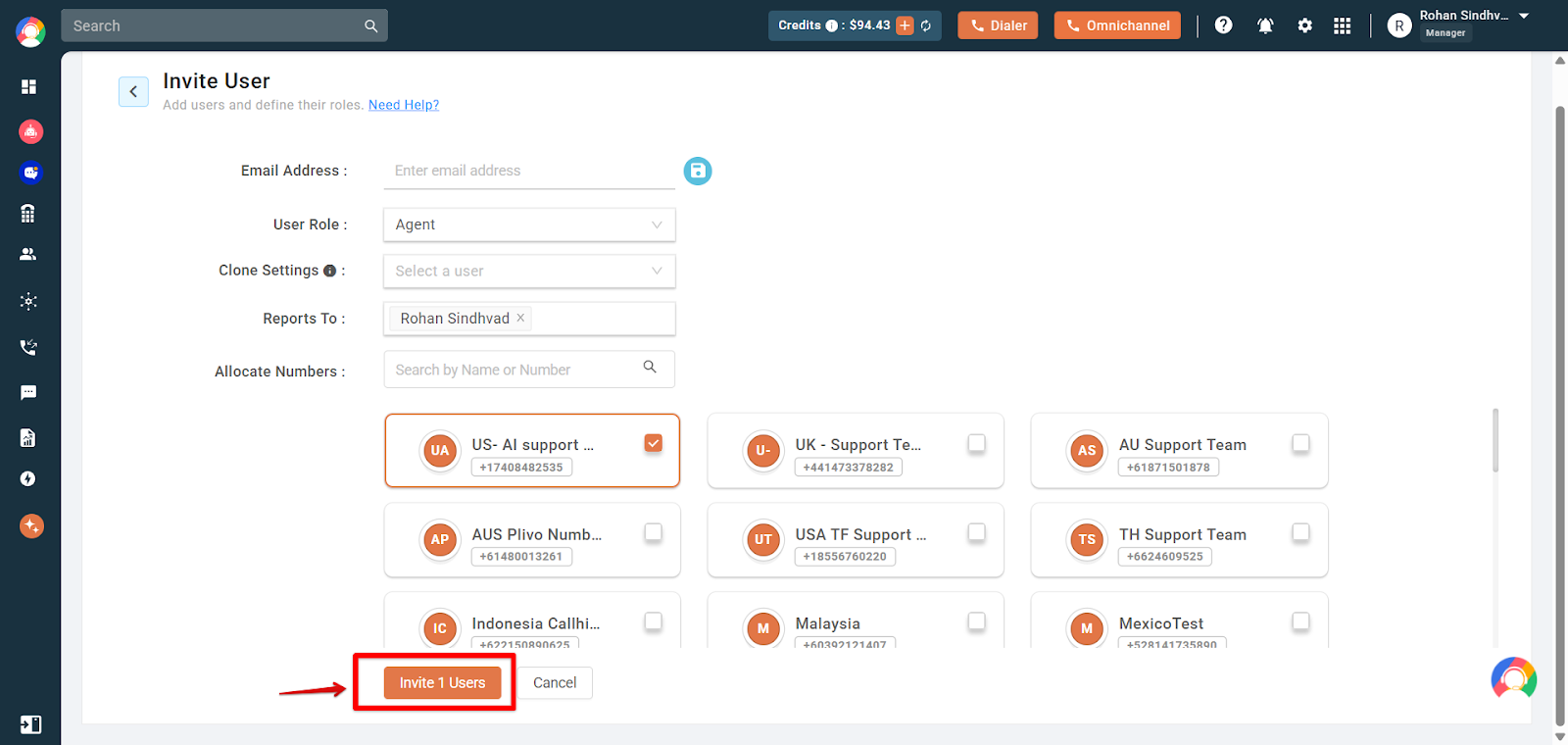Screen dimensions: 1568x745
Task: Check the AU Support Team checkbox
Action: pyautogui.click(x=1300, y=443)
